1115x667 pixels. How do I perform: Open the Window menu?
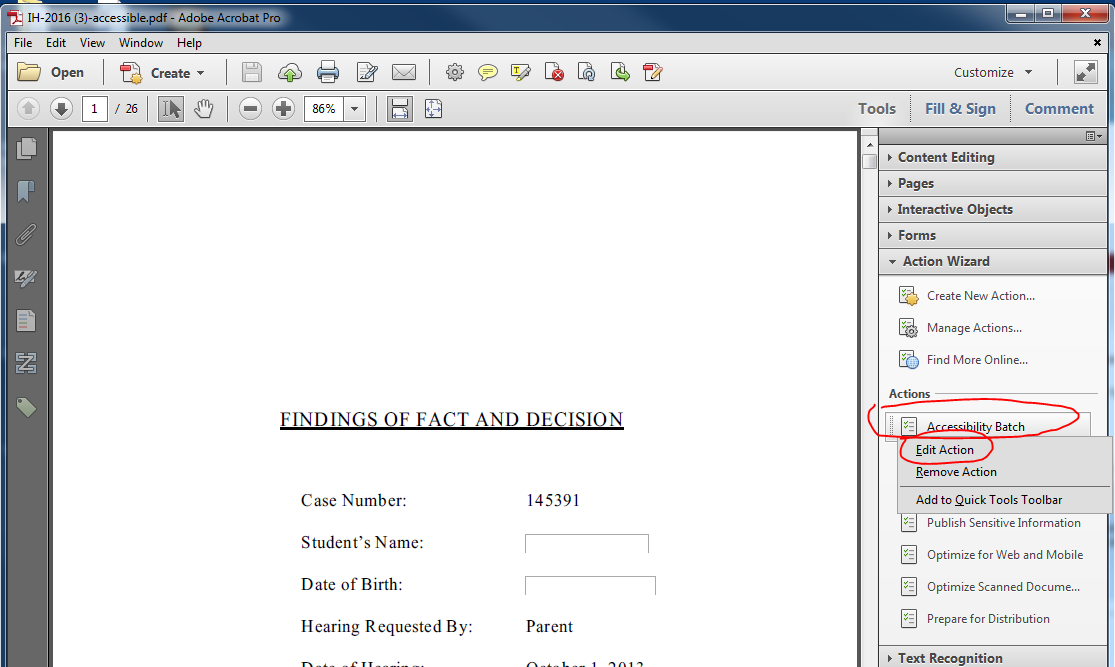click(x=141, y=43)
